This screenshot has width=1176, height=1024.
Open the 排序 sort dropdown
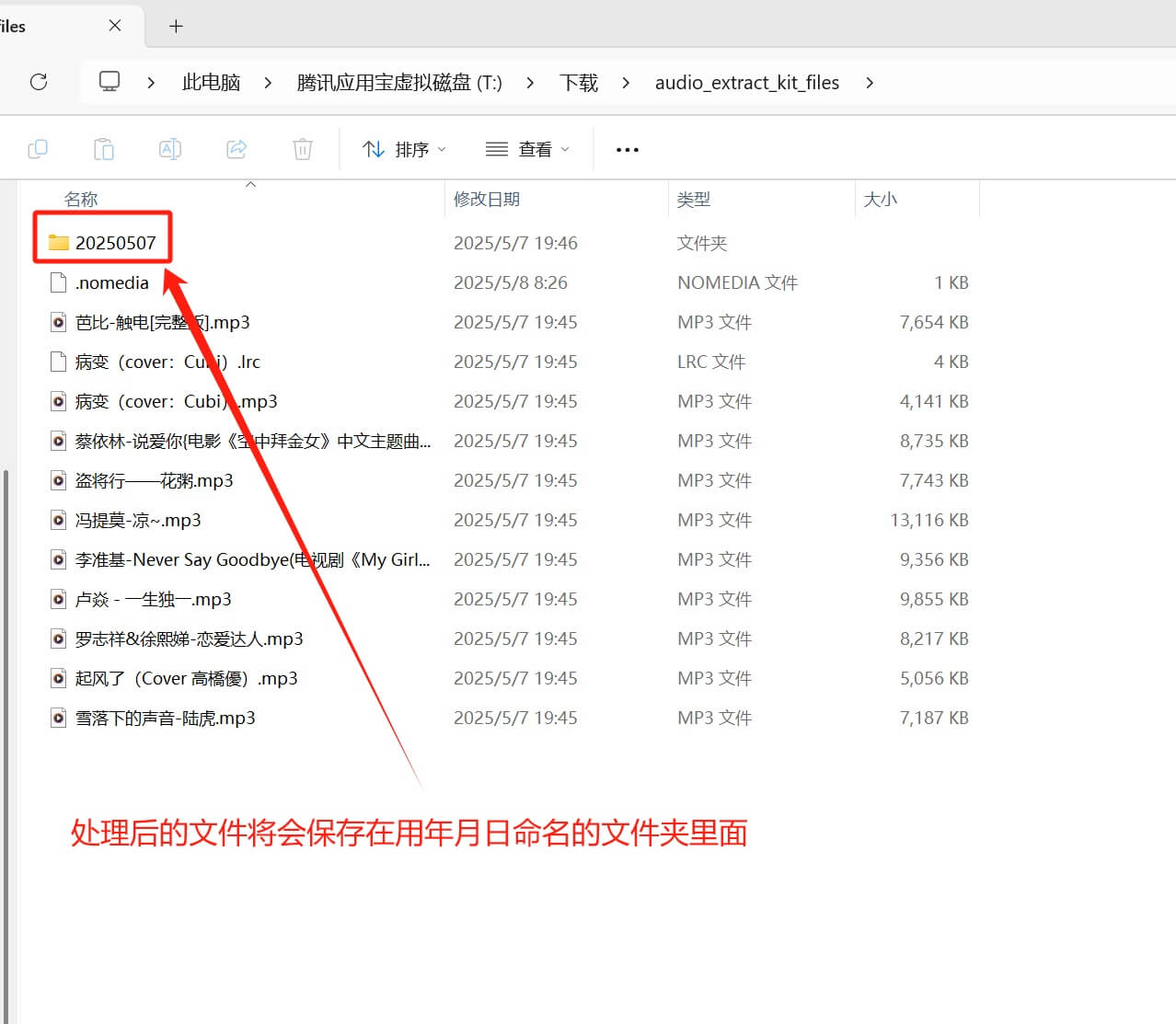click(x=404, y=149)
